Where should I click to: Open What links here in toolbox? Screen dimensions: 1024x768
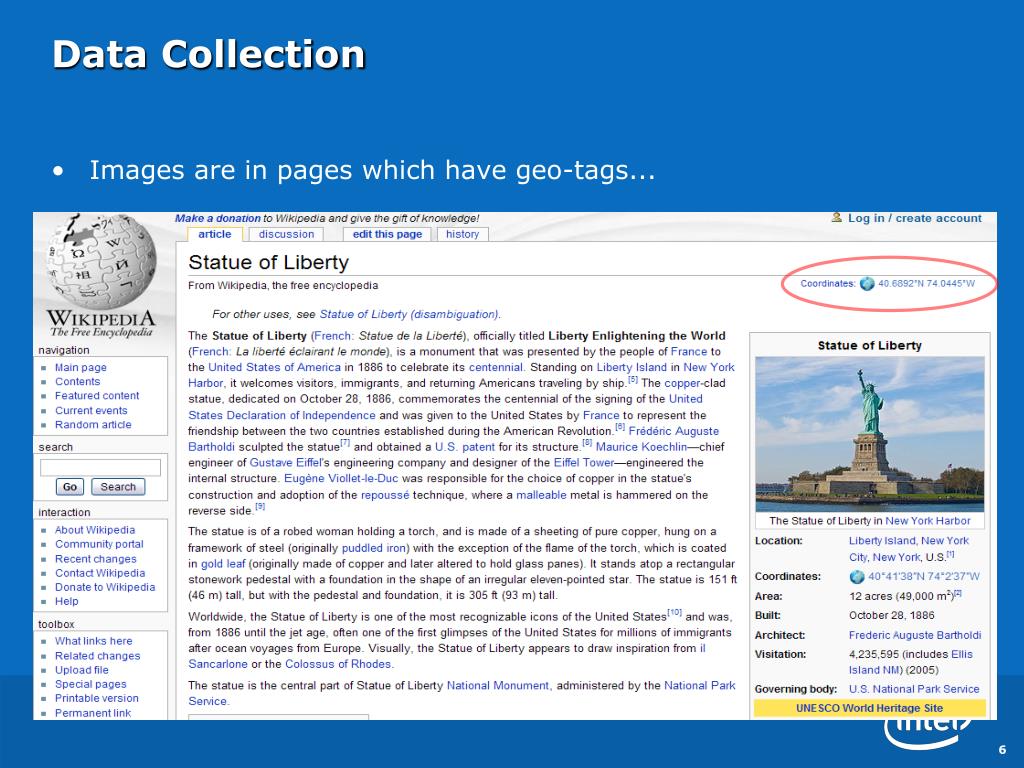[x=93, y=641]
